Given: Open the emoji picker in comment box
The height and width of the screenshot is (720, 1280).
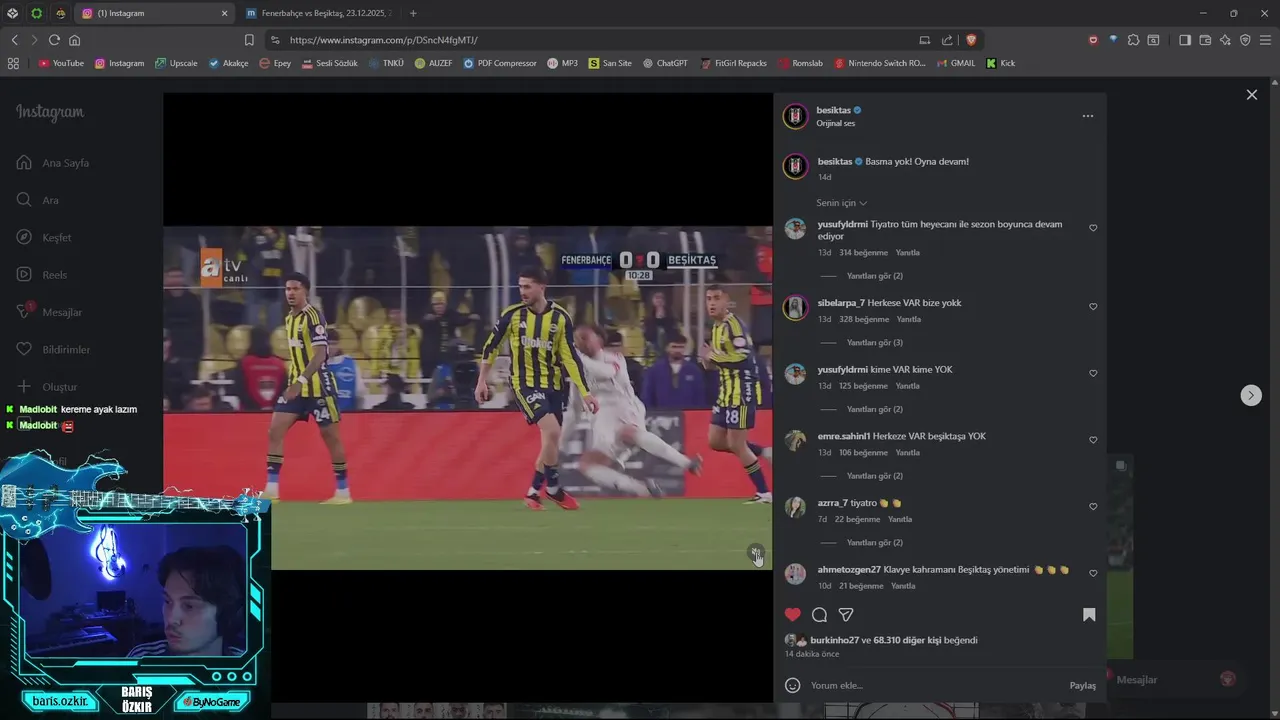Looking at the screenshot, I should pyautogui.click(x=793, y=685).
